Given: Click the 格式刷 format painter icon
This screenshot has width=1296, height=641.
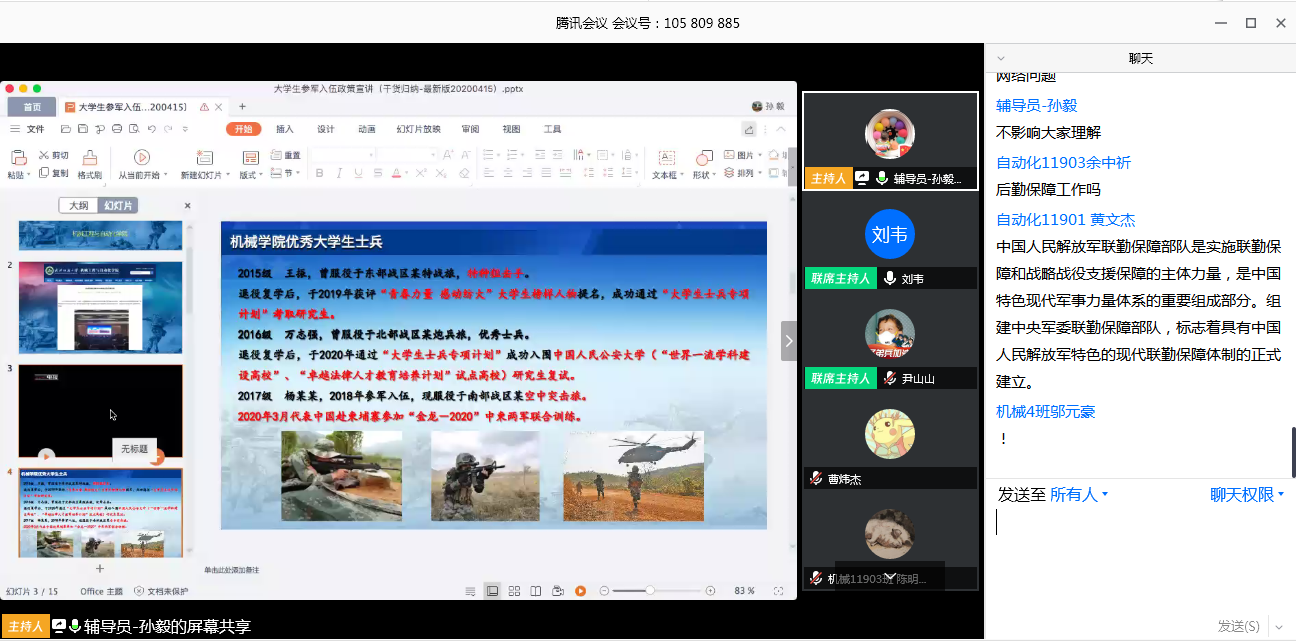Looking at the screenshot, I should [90, 157].
